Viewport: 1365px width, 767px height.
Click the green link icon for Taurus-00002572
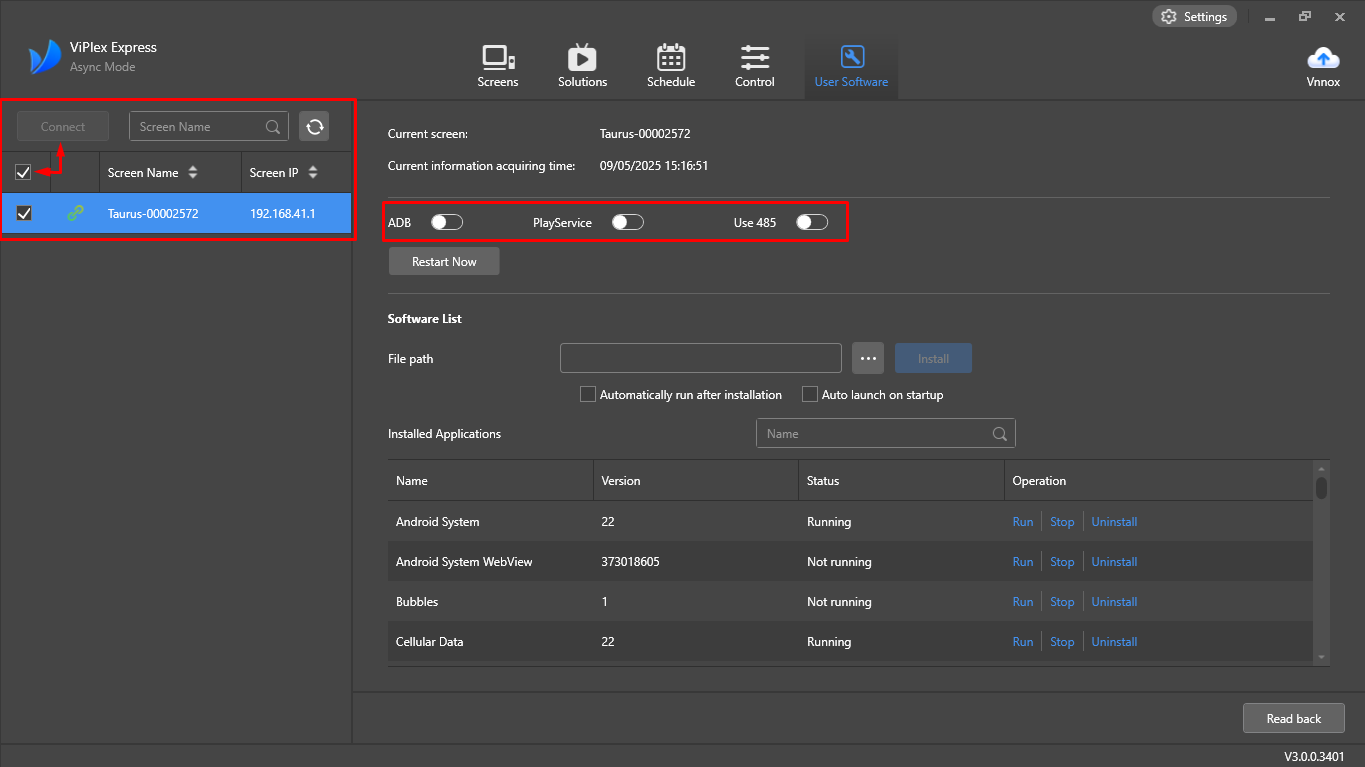click(x=75, y=213)
